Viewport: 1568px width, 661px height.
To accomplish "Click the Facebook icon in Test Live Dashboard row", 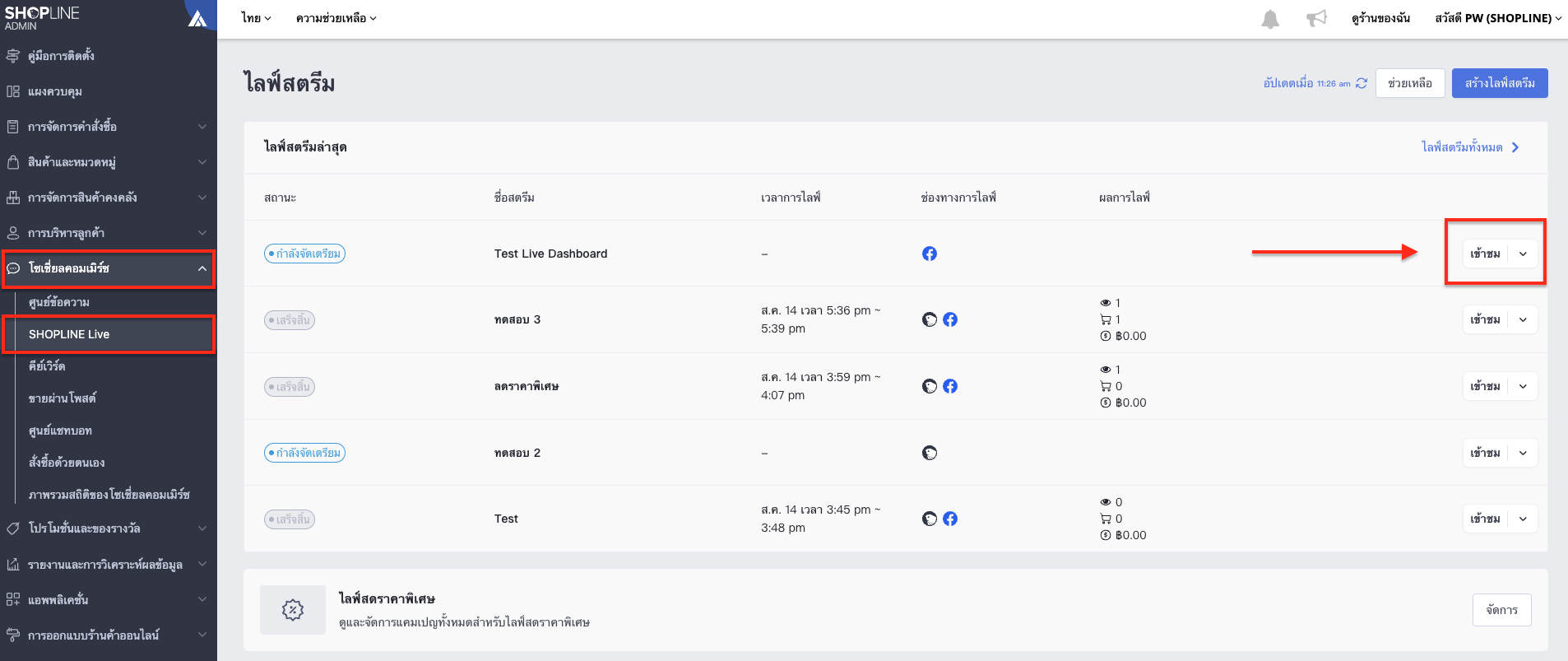I will tap(930, 254).
